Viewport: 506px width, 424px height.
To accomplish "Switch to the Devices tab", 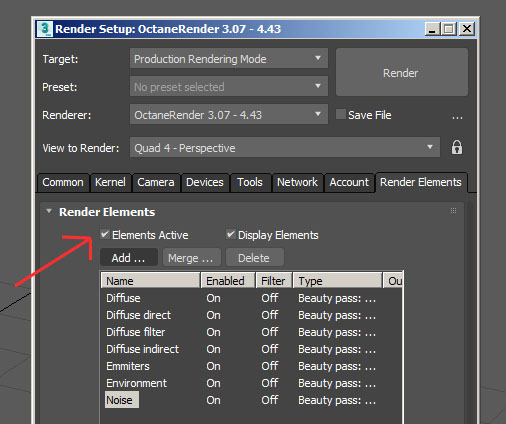I will pos(205,182).
